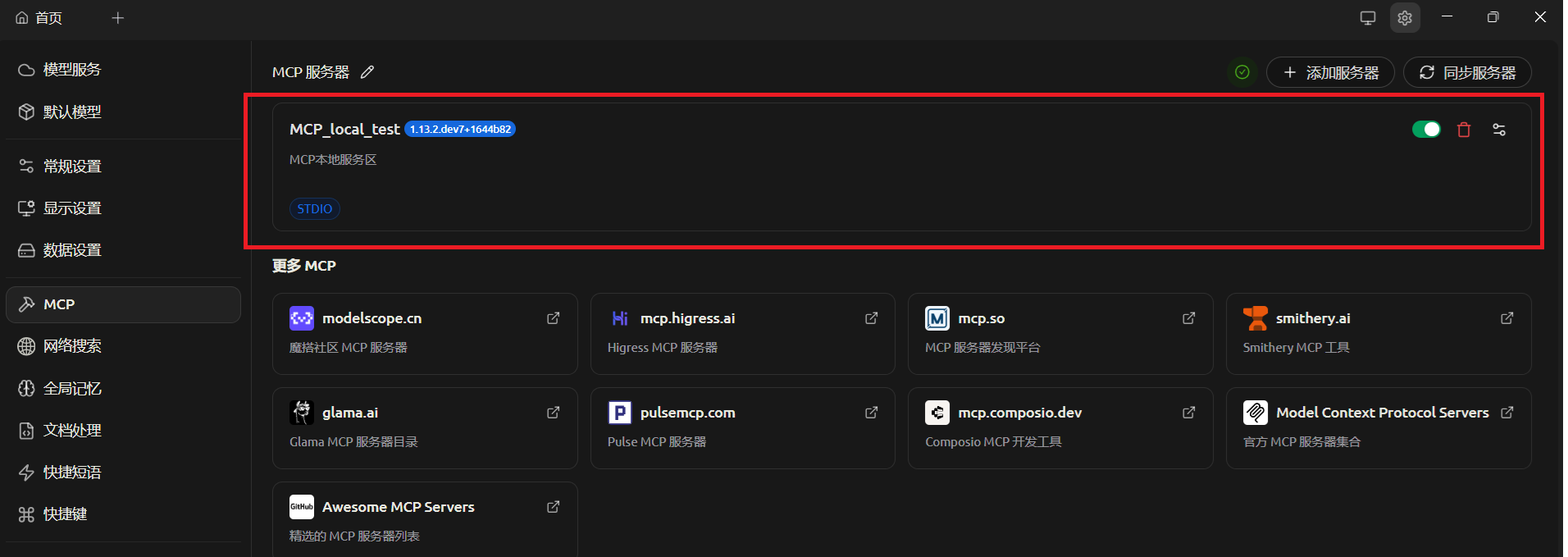
Task: Open the modelscope.cn card
Action: (425, 334)
